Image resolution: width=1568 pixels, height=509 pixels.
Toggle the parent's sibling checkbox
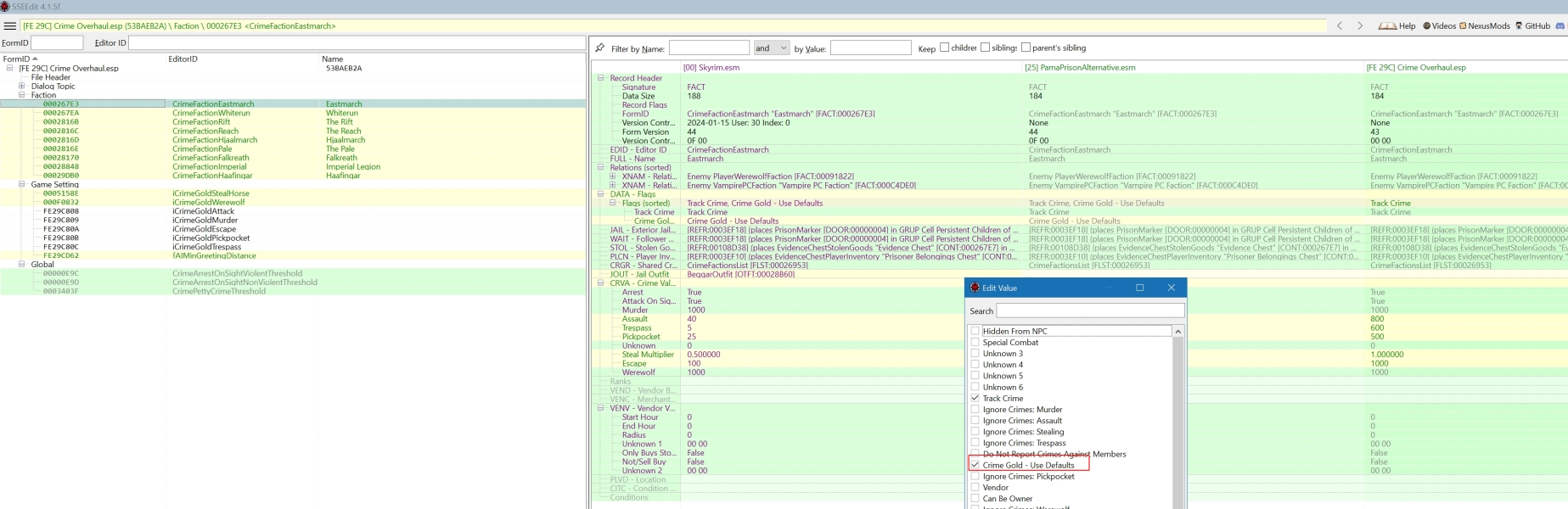[x=1026, y=48]
